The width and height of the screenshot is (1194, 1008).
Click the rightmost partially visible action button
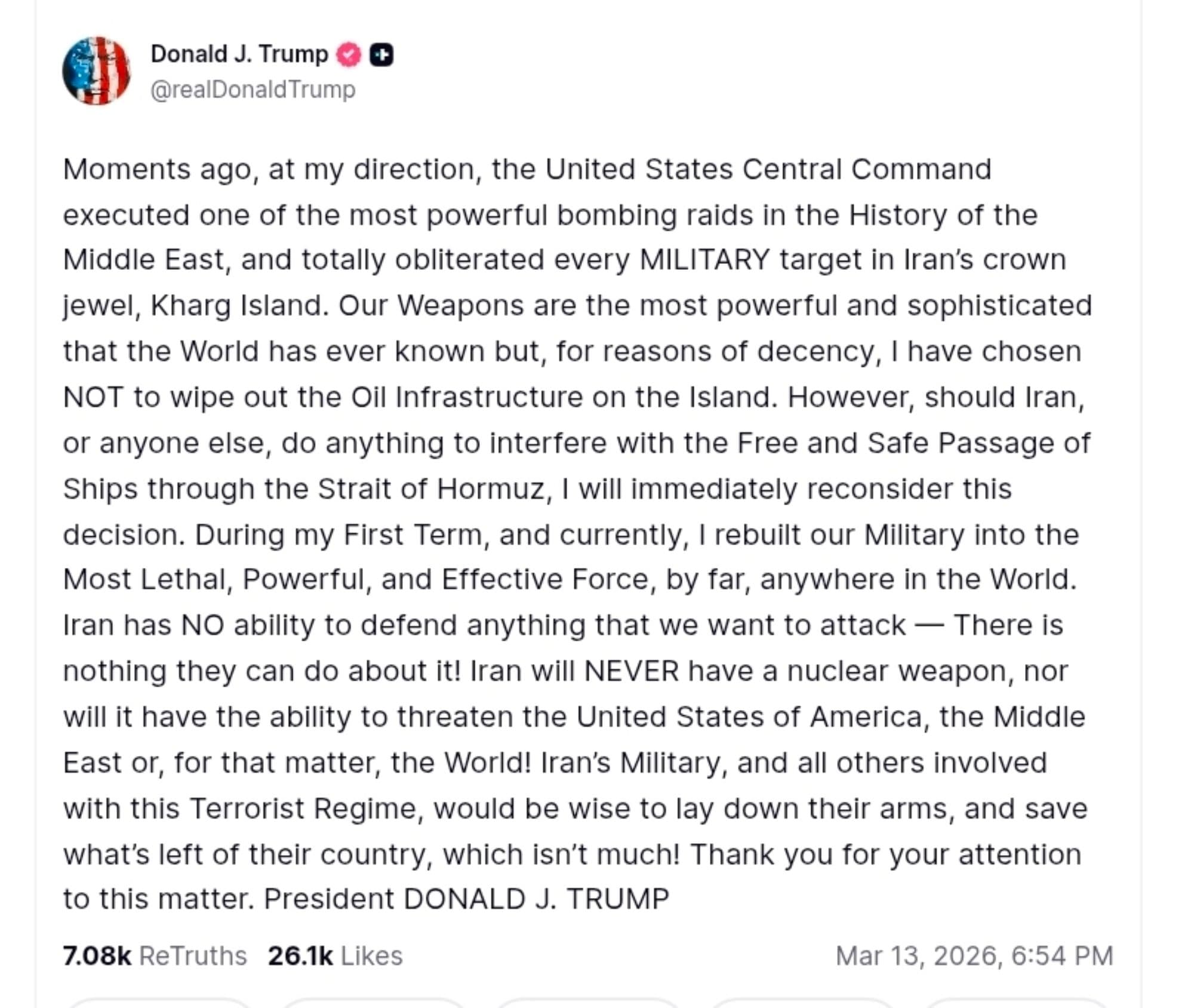pos(1016,1003)
